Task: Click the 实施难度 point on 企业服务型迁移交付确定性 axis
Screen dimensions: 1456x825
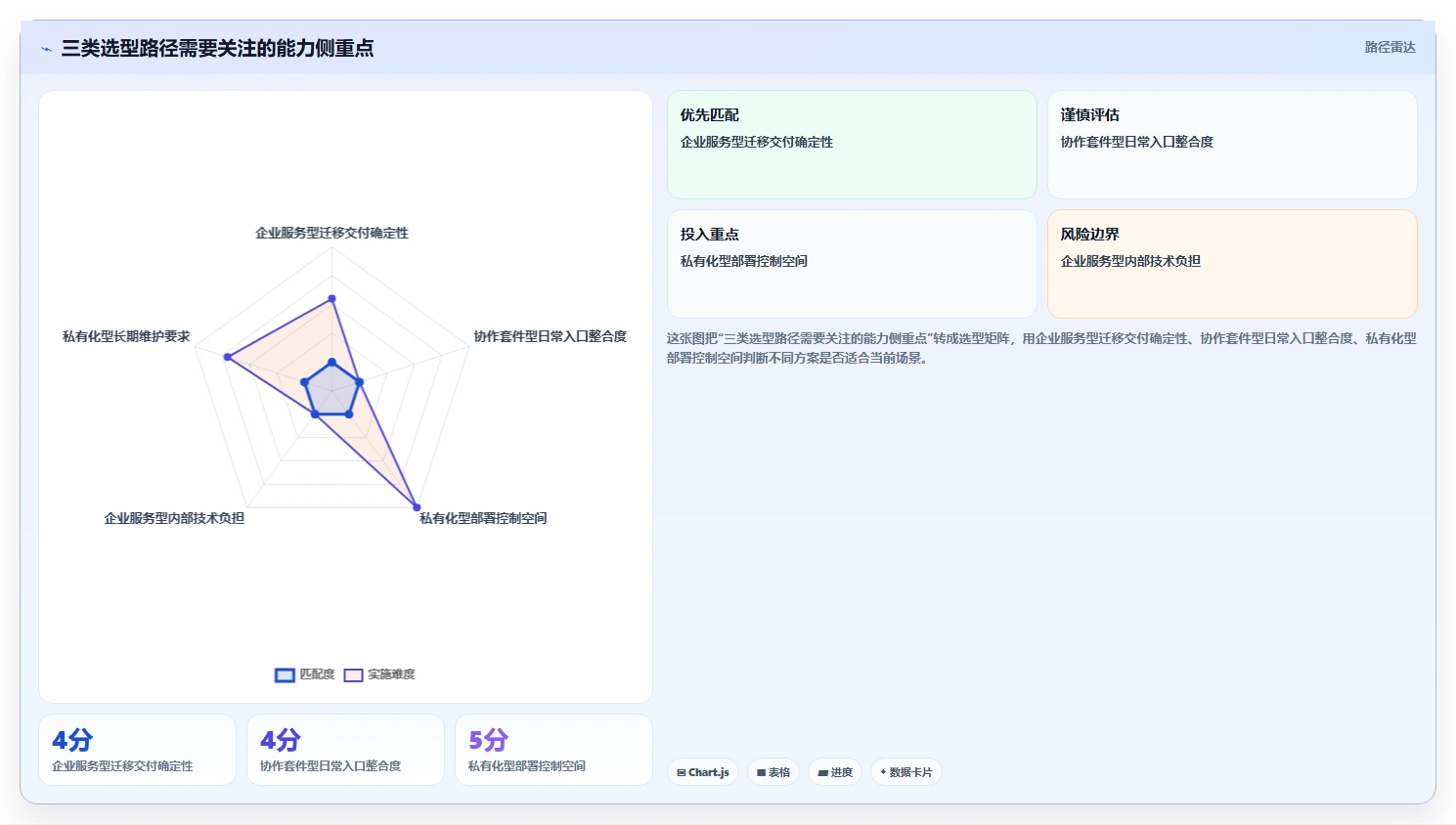Action: 331,298
